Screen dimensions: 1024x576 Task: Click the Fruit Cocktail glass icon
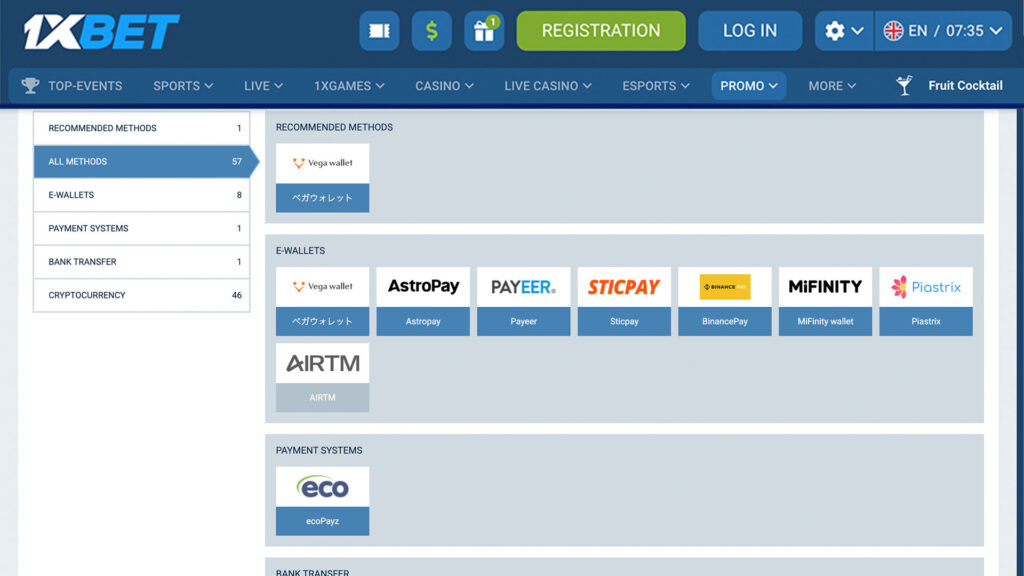pos(905,86)
